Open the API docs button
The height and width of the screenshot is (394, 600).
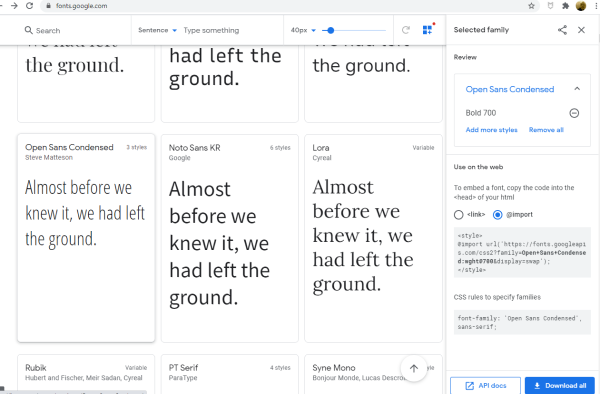tap(485, 385)
